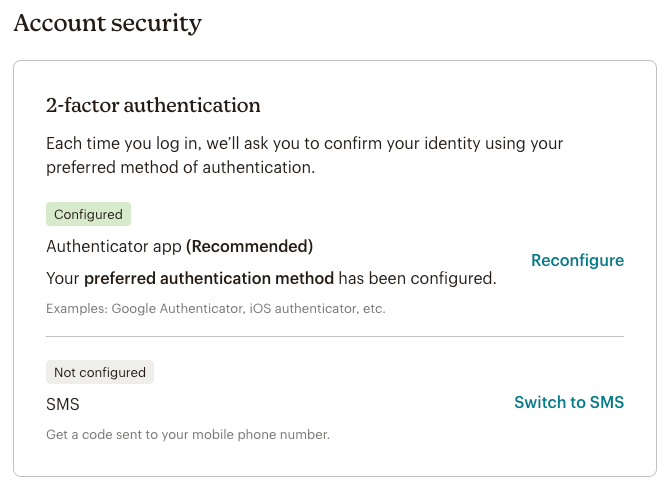Viewport: 664px width, 490px height.
Task: Click the 2-factor authentication section heading
Action: [153, 105]
